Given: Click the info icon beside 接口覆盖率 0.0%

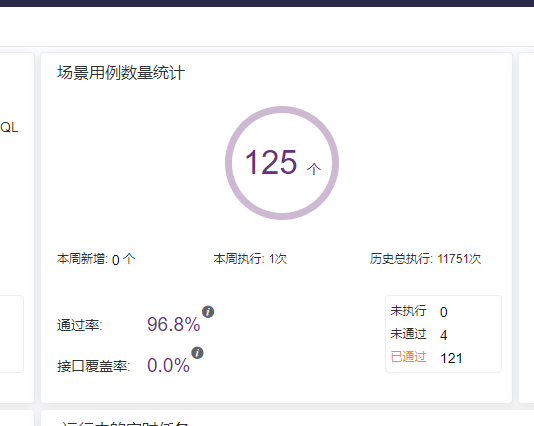Looking at the screenshot, I should tap(197, 353).
